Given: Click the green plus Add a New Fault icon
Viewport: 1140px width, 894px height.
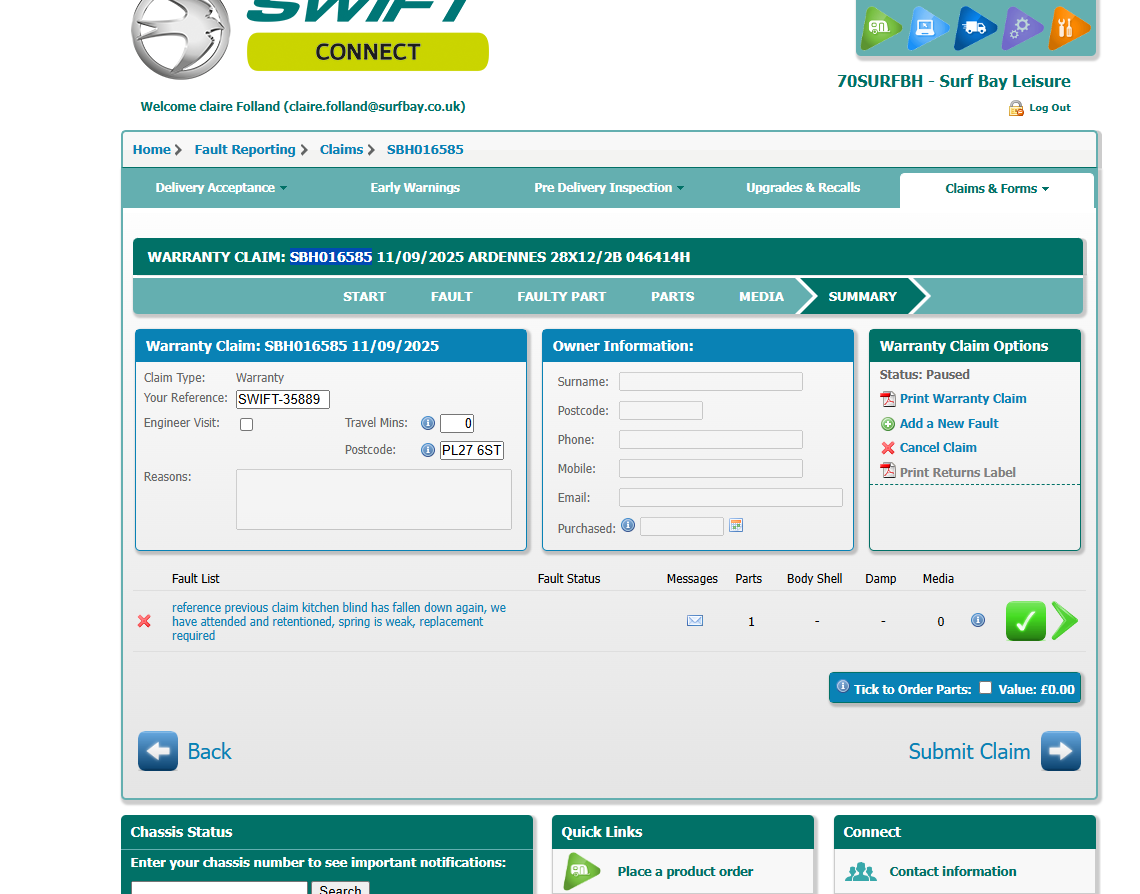Looking at the screenshot, I should point(888,424).
